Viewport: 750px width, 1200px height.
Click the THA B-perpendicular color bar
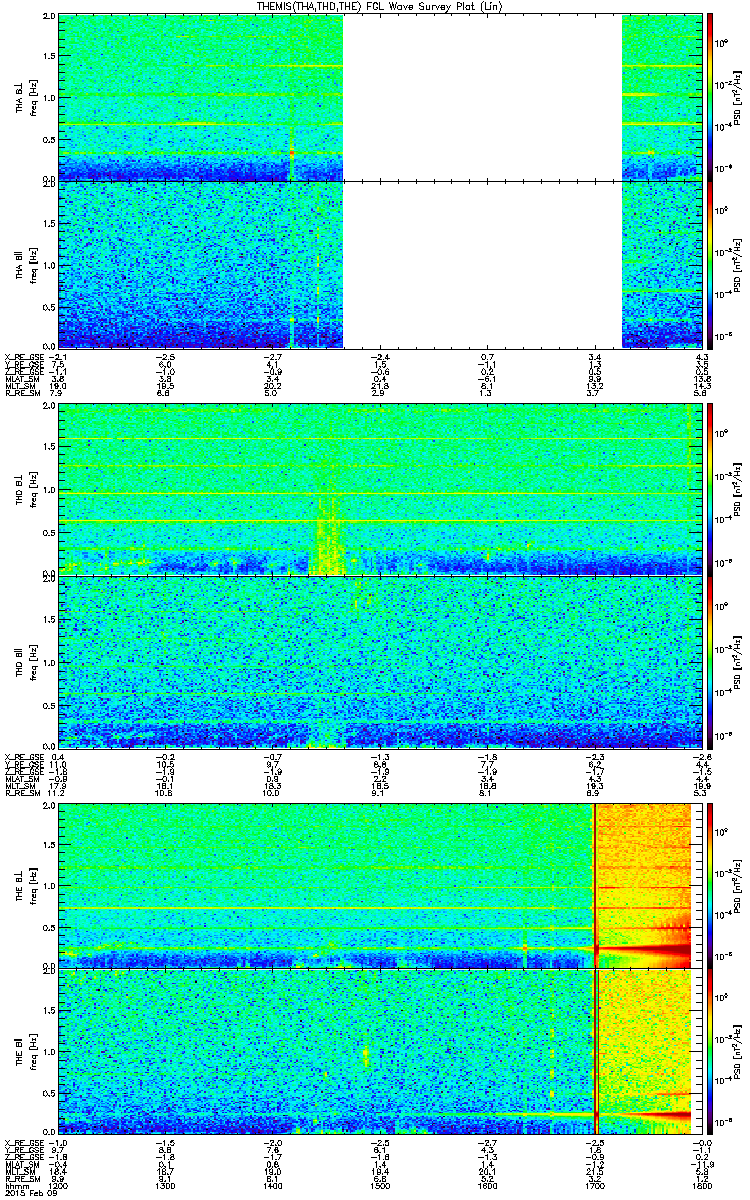pyautogui.click(x=710, y=97)
